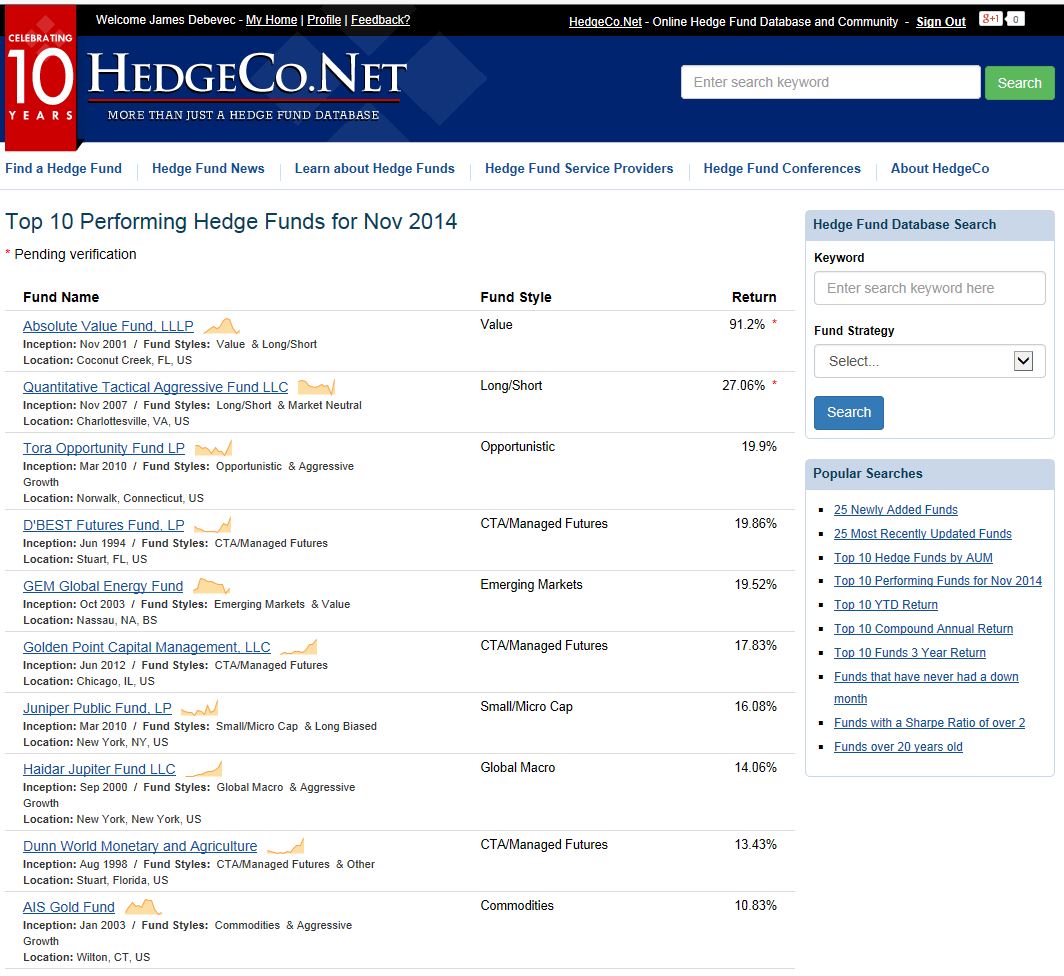Open Tora Opportunity Fund LP link
The width and height of the screenshot is (1064, 976).
click(104, 448)
